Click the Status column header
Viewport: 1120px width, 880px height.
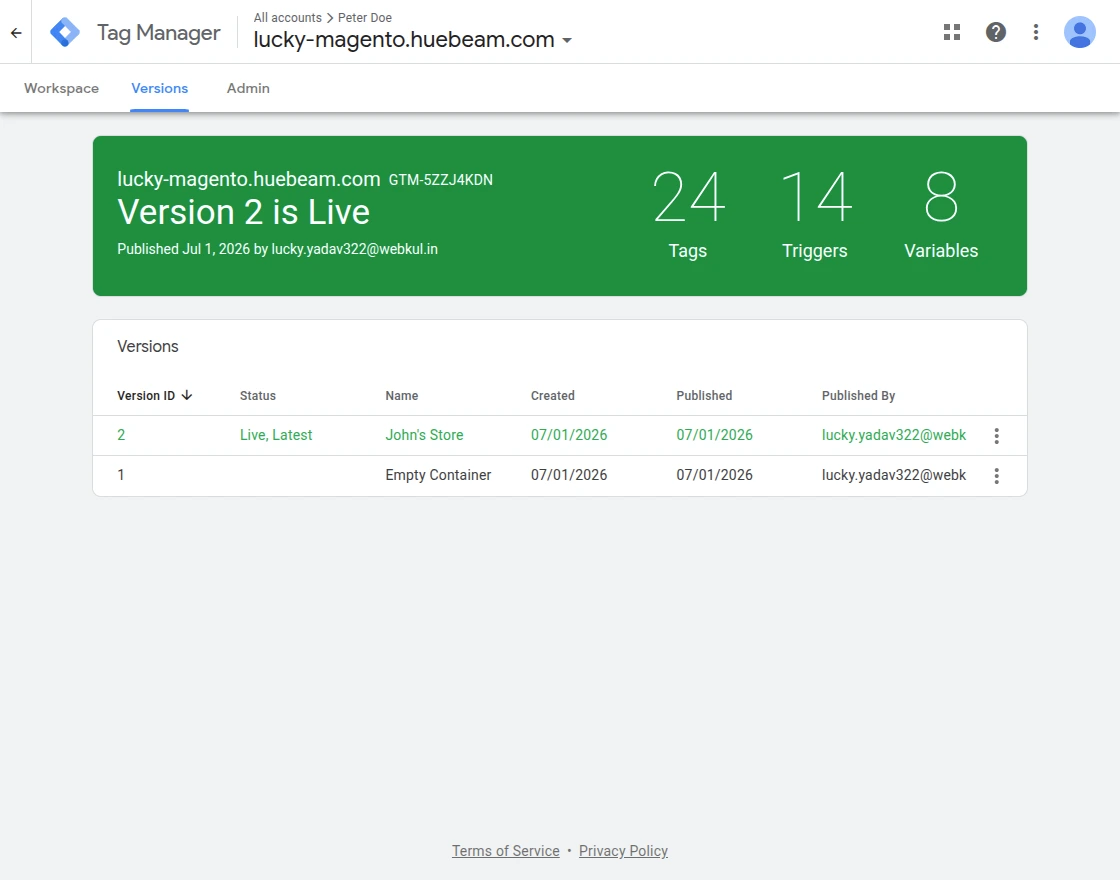(257, 396)
